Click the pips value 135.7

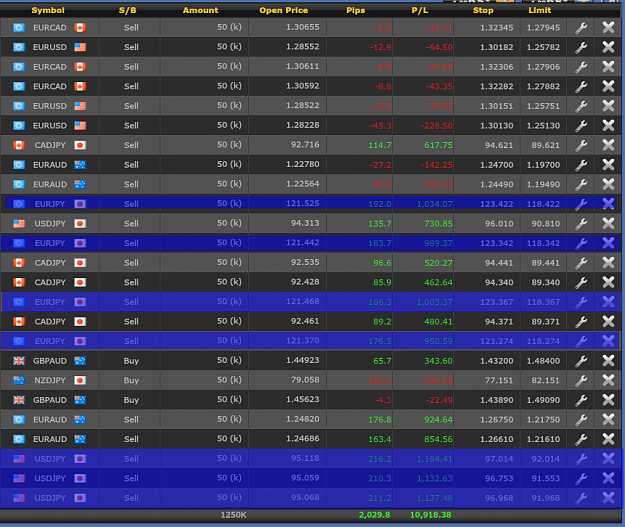click(380, 224)
